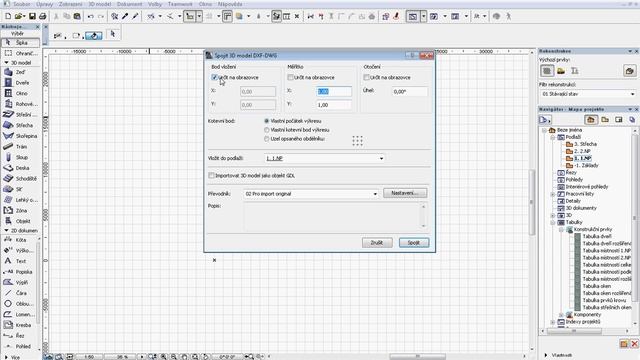The height and width of the screenshot is (360, 640).
Task: Select the Text tool in toolbox
Action: [x=20, y=261]
